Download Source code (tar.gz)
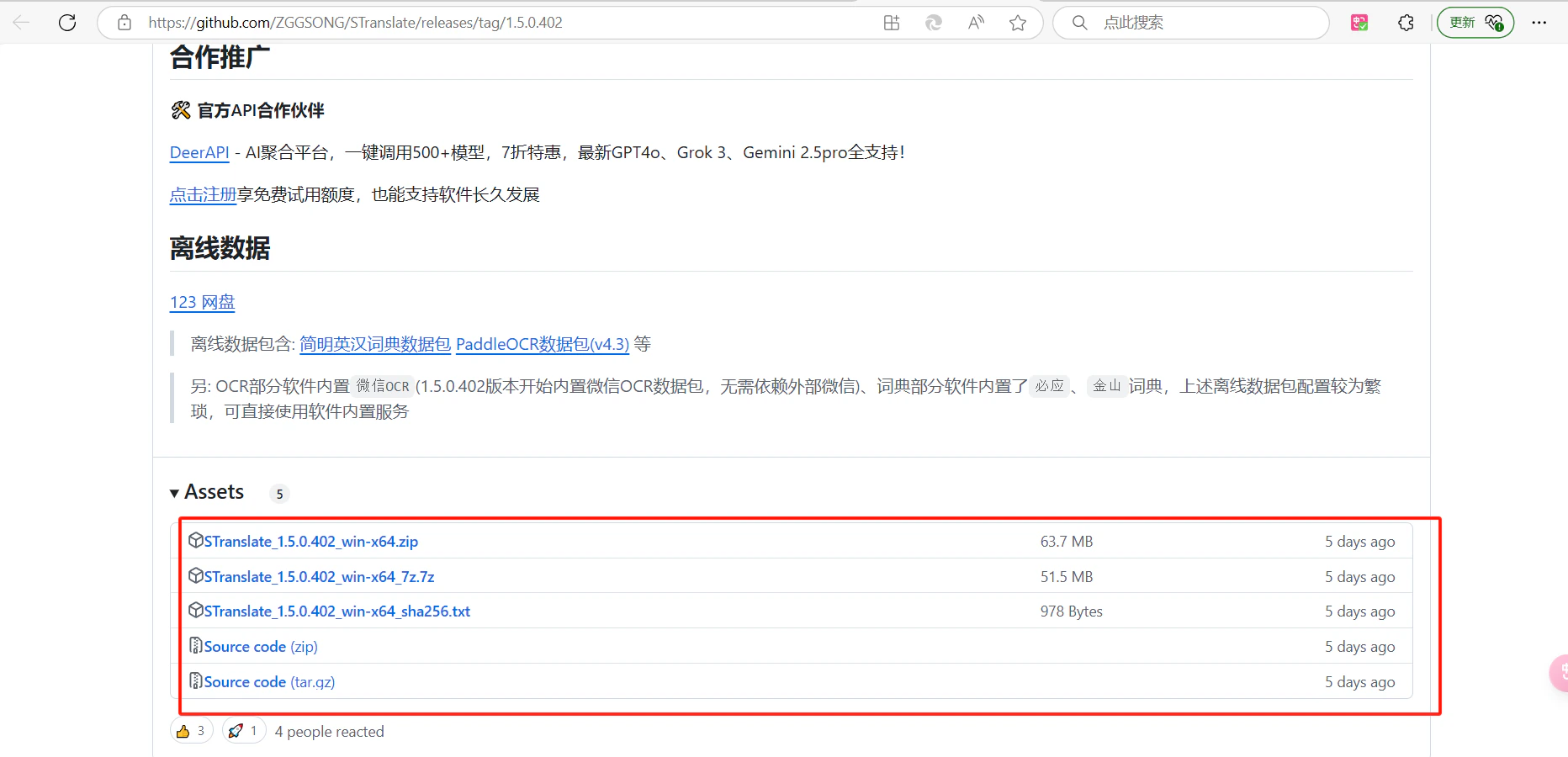Viewport: 1568px width, 757px height. 269,682
